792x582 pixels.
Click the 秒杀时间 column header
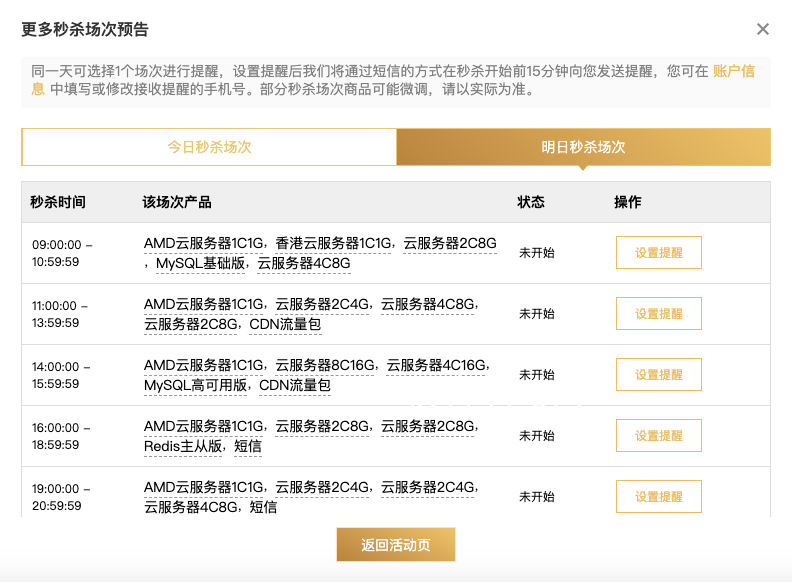coord(58,202)
